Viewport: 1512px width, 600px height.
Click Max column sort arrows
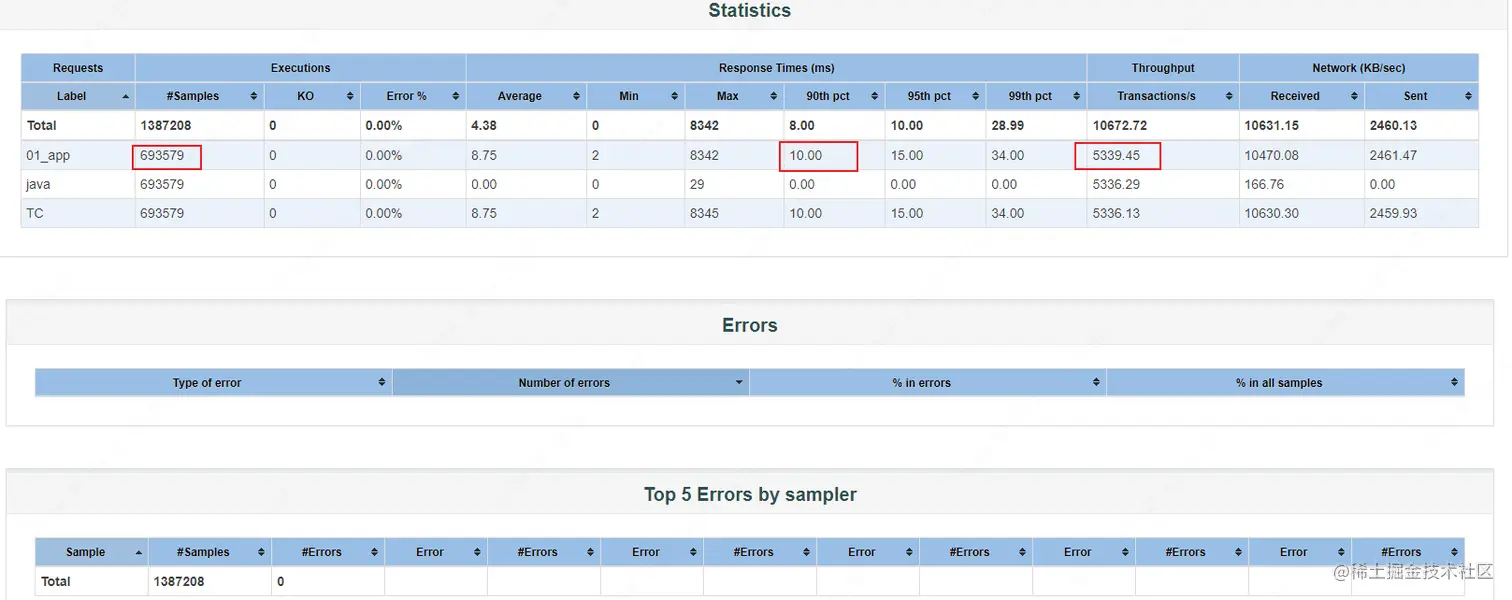[774, 96]
